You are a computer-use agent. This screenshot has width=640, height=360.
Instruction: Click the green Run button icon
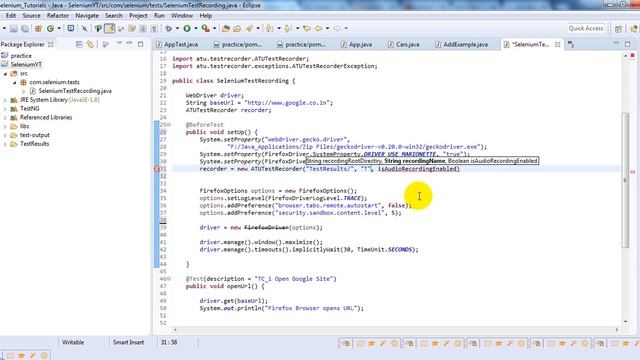(187, 28)
